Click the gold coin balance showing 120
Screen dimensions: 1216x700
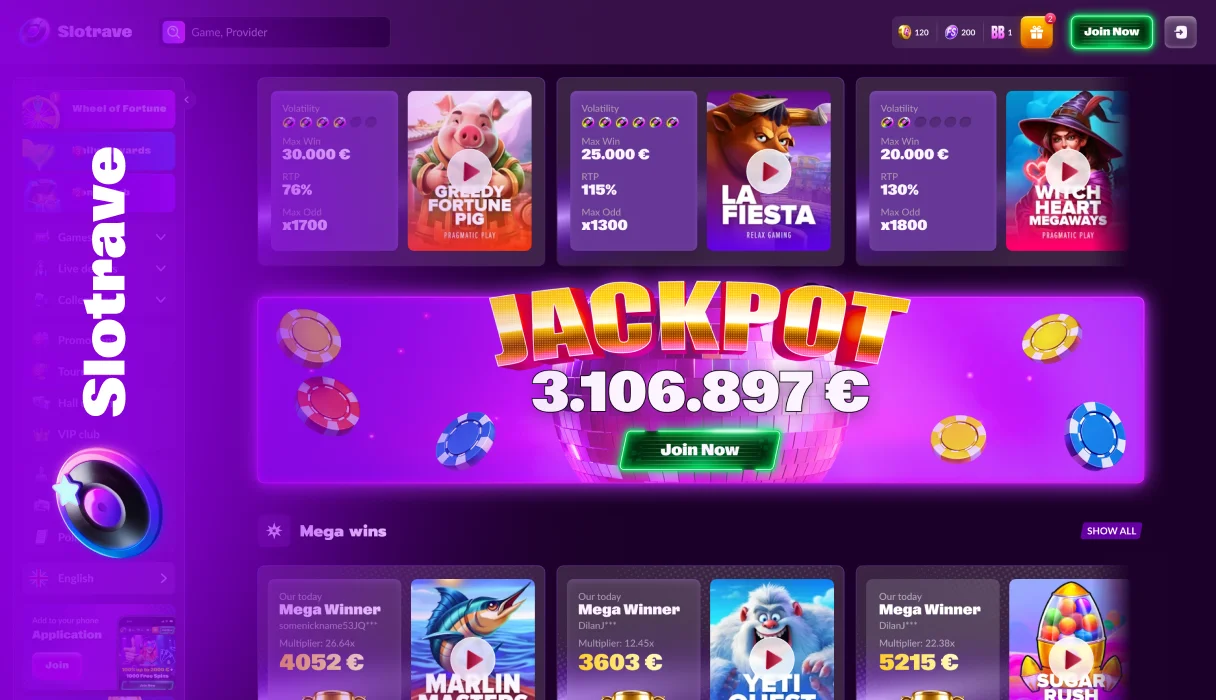914,32
